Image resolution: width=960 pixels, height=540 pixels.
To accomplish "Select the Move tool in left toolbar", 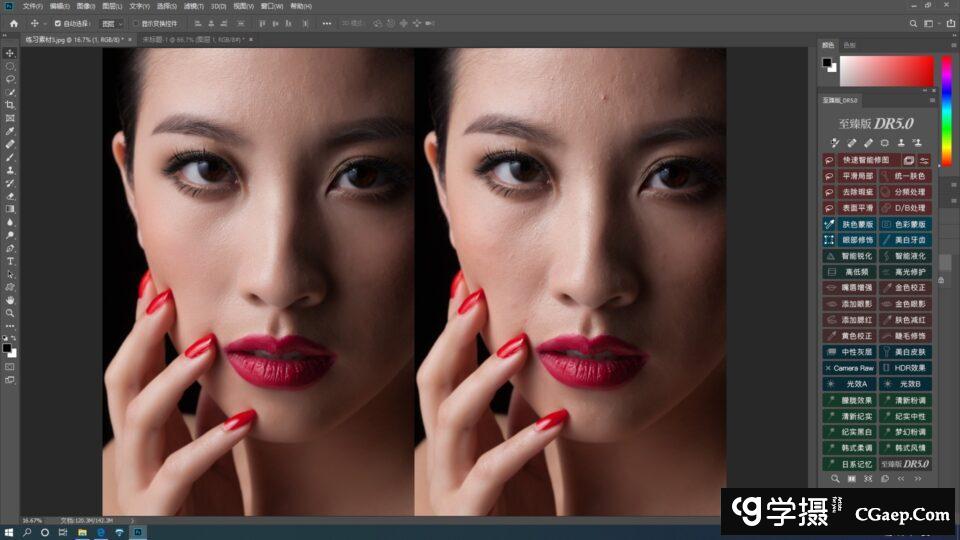I will (x=10, y=53).
